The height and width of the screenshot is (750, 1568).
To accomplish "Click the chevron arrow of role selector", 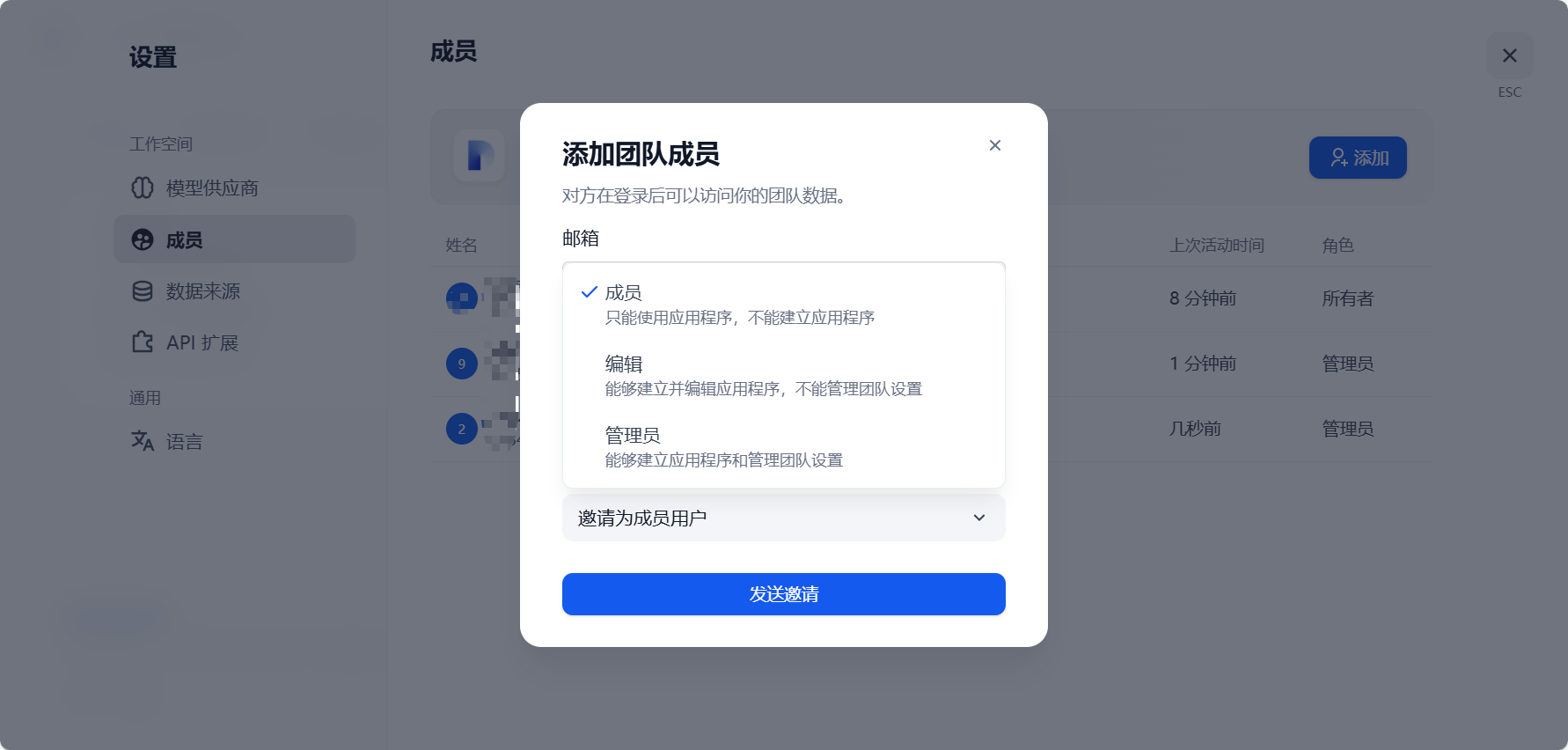I will [x=979, y=518].
